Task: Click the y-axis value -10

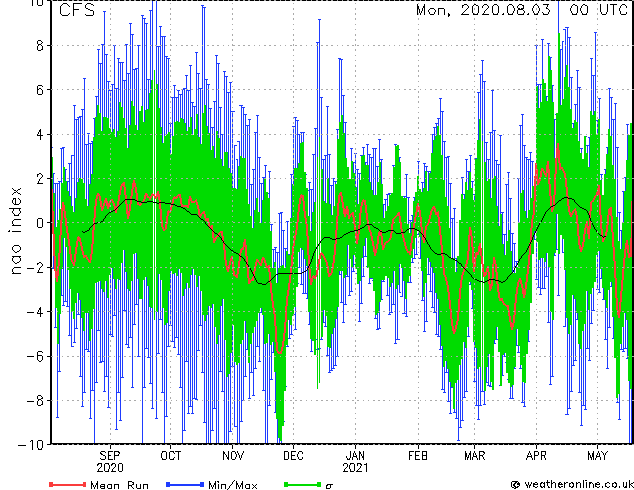Action: [x=31, y=445]
